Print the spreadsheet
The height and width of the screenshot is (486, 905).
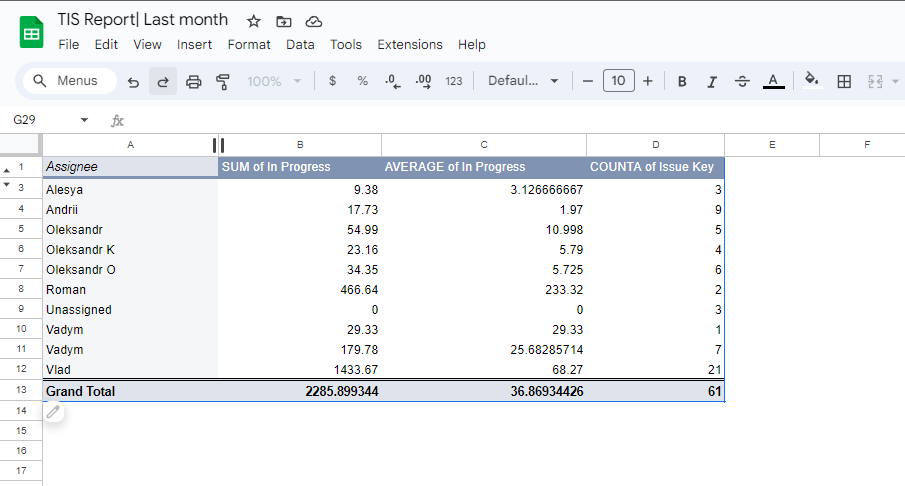(x=194, y=81)
